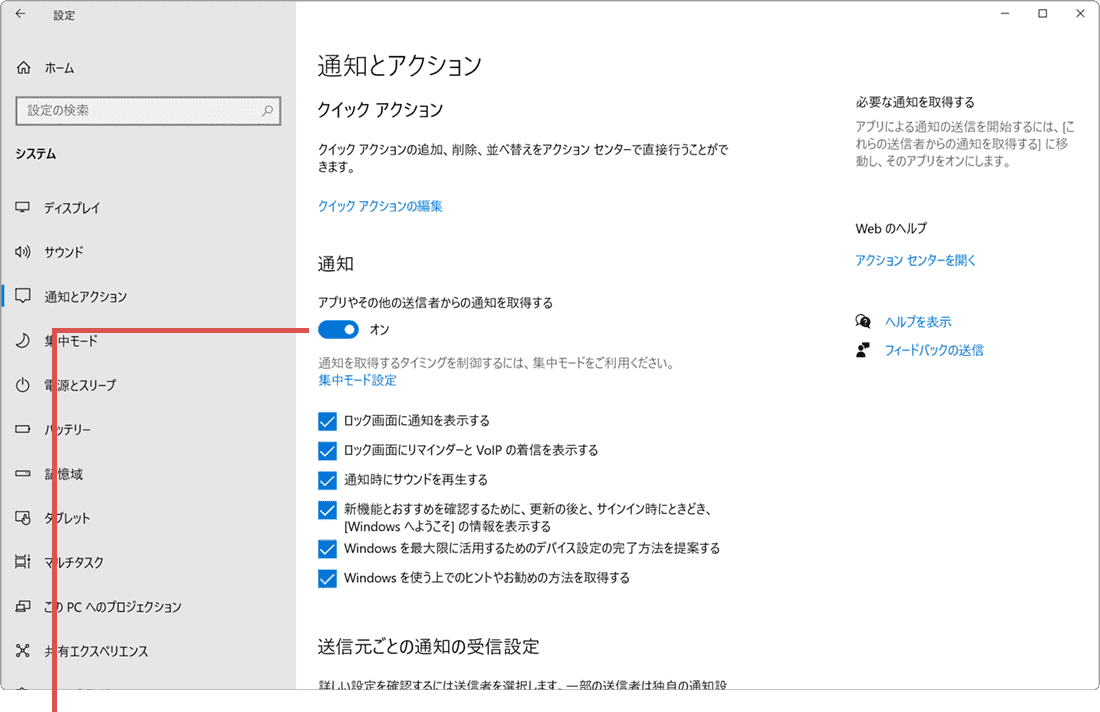Click the この PC へのプロジェクション icon
Viewport: 1100px width, 712px height.
tap(23, 606)
